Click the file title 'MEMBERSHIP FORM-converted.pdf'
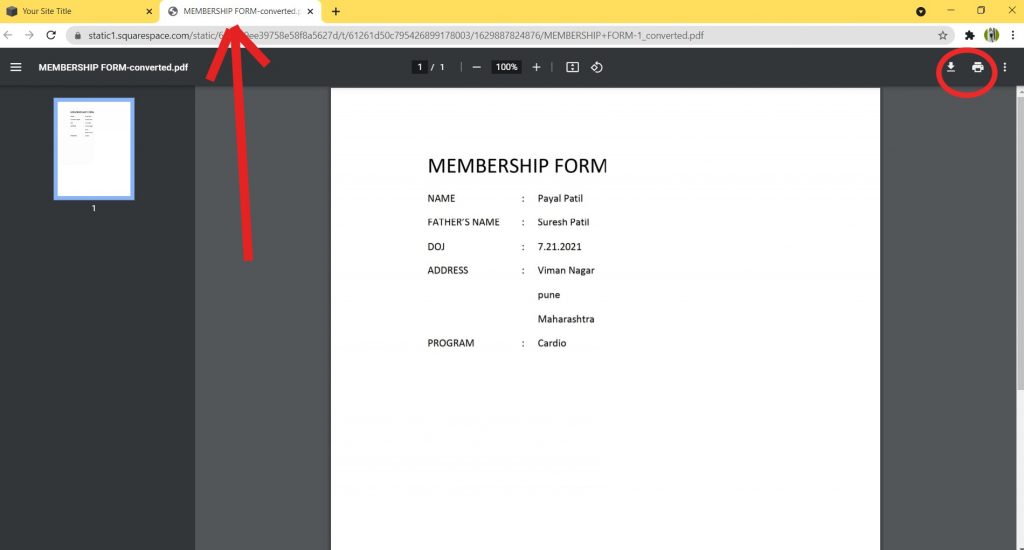Image resolution: width=1024 pixels, height=550 pixels. (113, 67)
